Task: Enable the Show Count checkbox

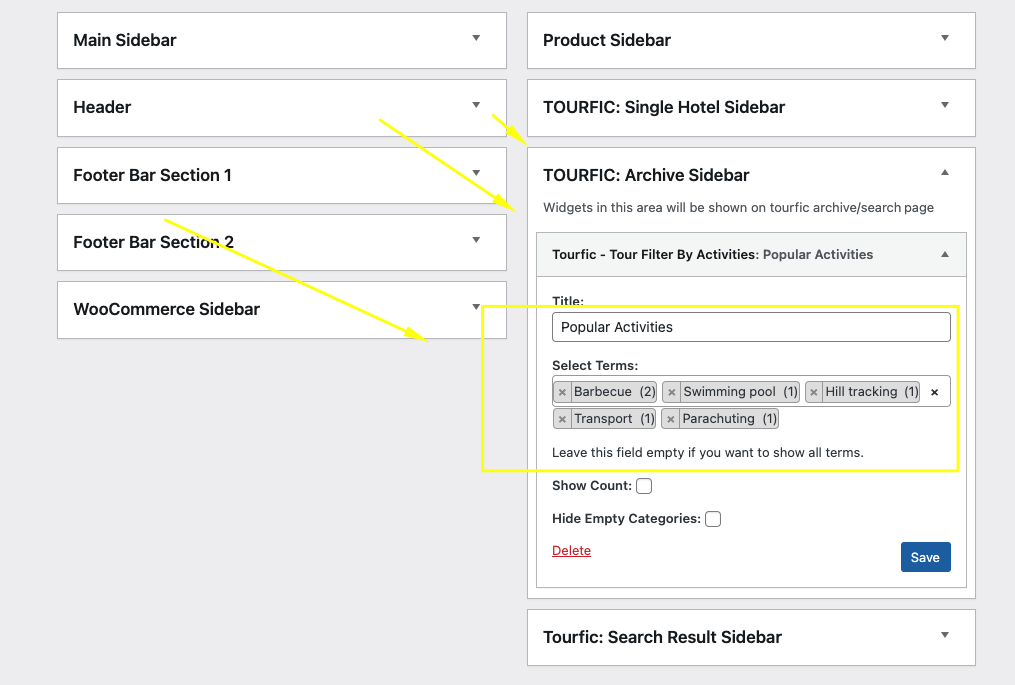Action: point(644,486)
